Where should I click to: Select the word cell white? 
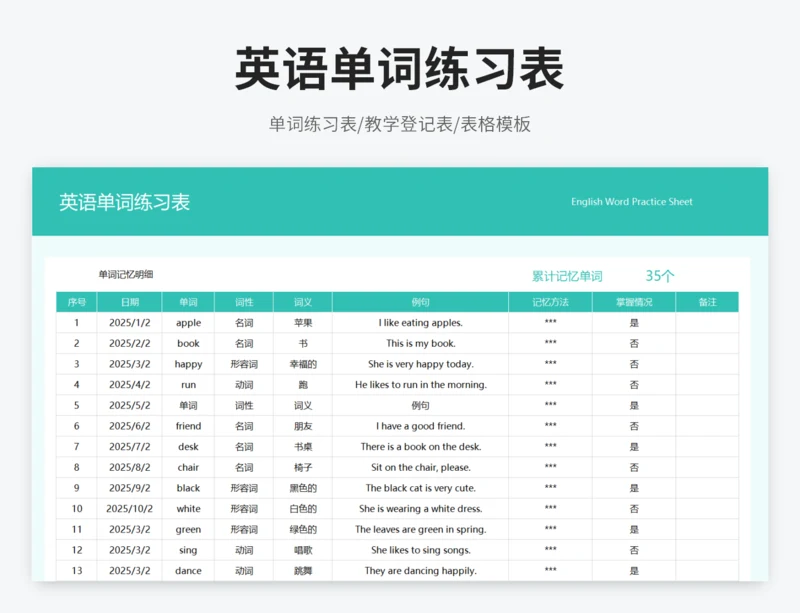pyautogui.click(x=188, y=509)
